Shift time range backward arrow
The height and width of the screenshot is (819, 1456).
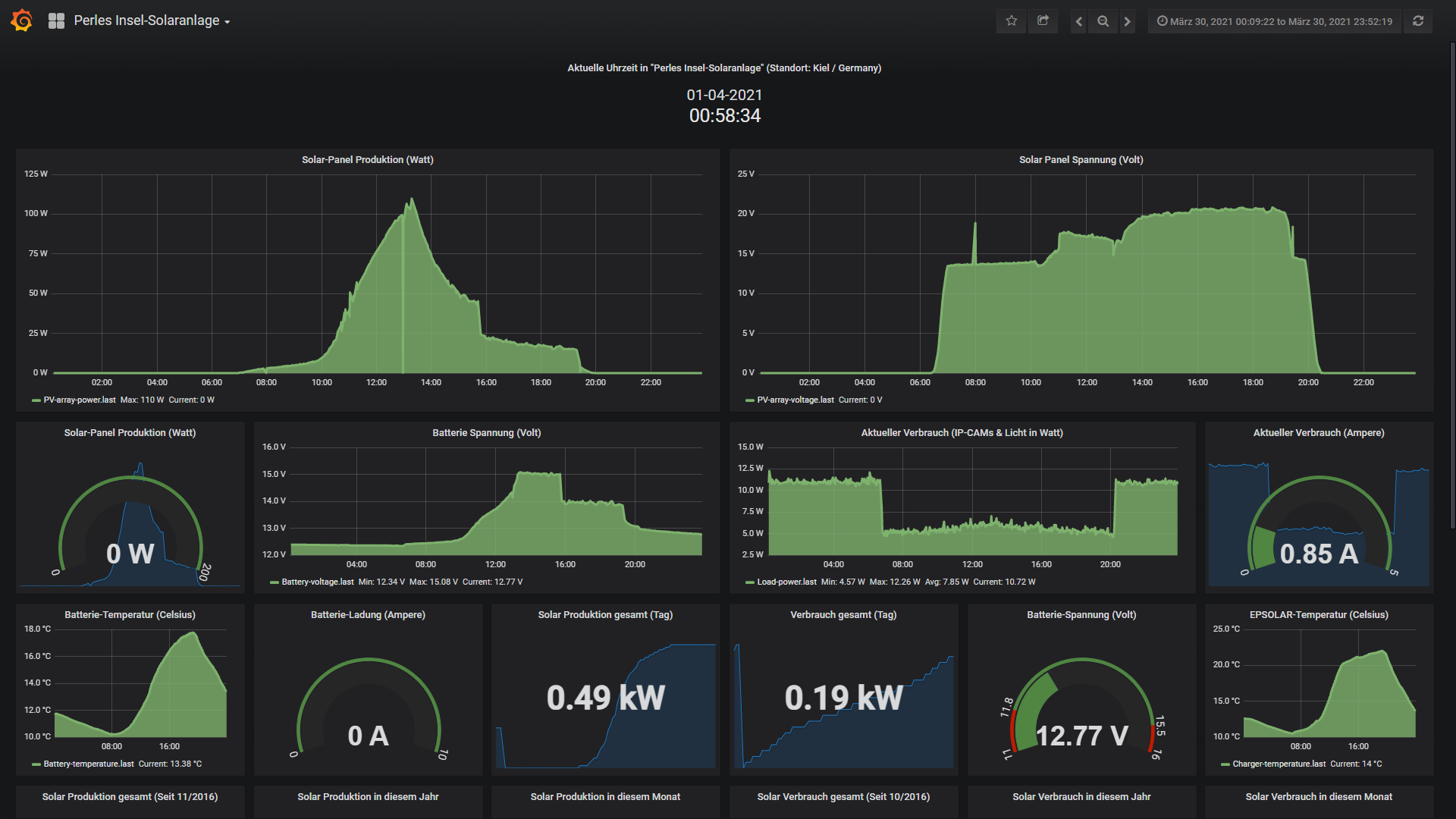coord(1078,21)
